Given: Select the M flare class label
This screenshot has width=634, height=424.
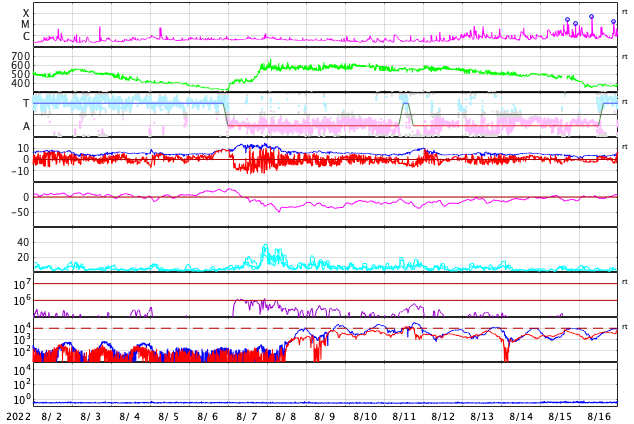Looking at the screenshot, I should [x=25, y=25].
